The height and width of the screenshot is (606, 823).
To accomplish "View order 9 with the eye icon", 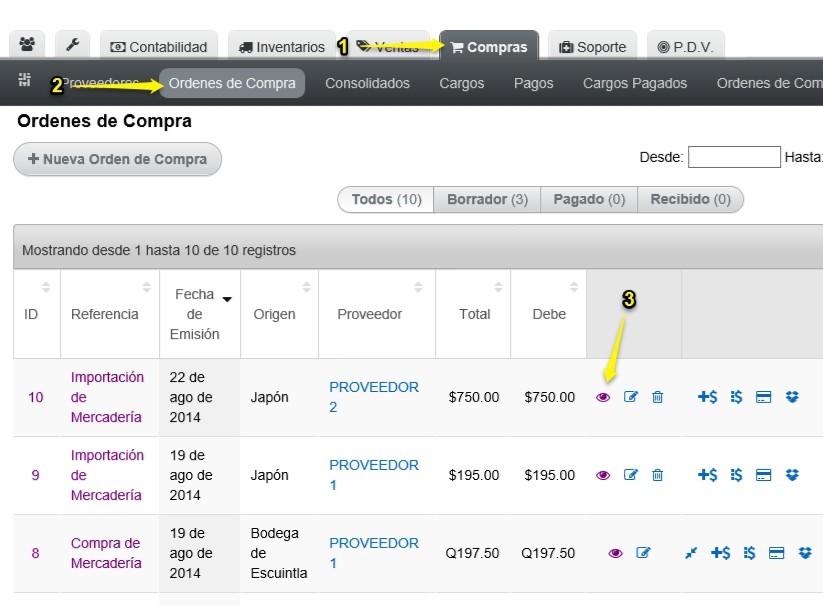I will [x=603, y=475].
